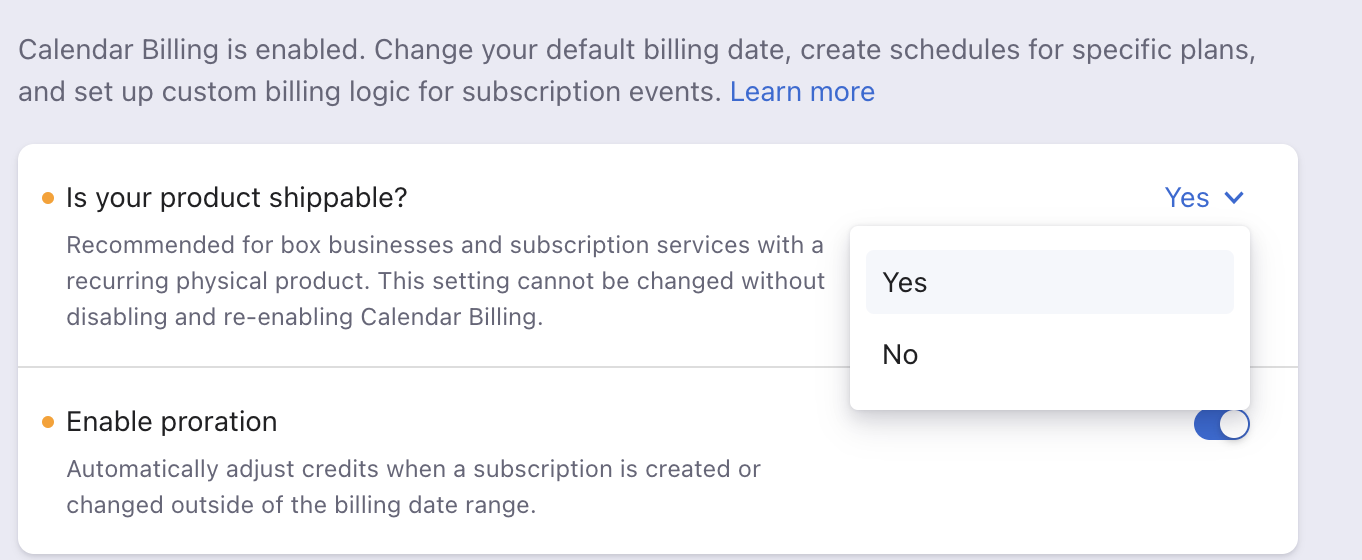
Task: Click the divider line between the two settings
Action: (x=430, y=367)
